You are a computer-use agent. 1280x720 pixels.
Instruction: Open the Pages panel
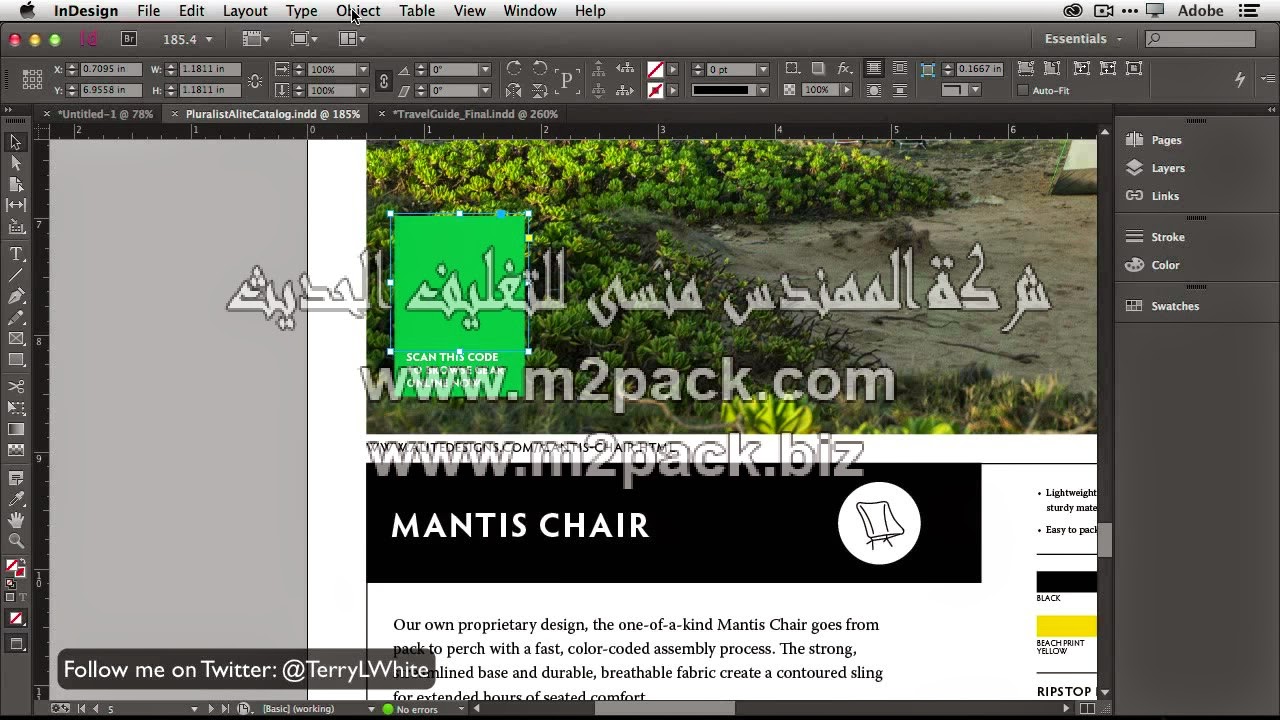(x=1166, y=140)
